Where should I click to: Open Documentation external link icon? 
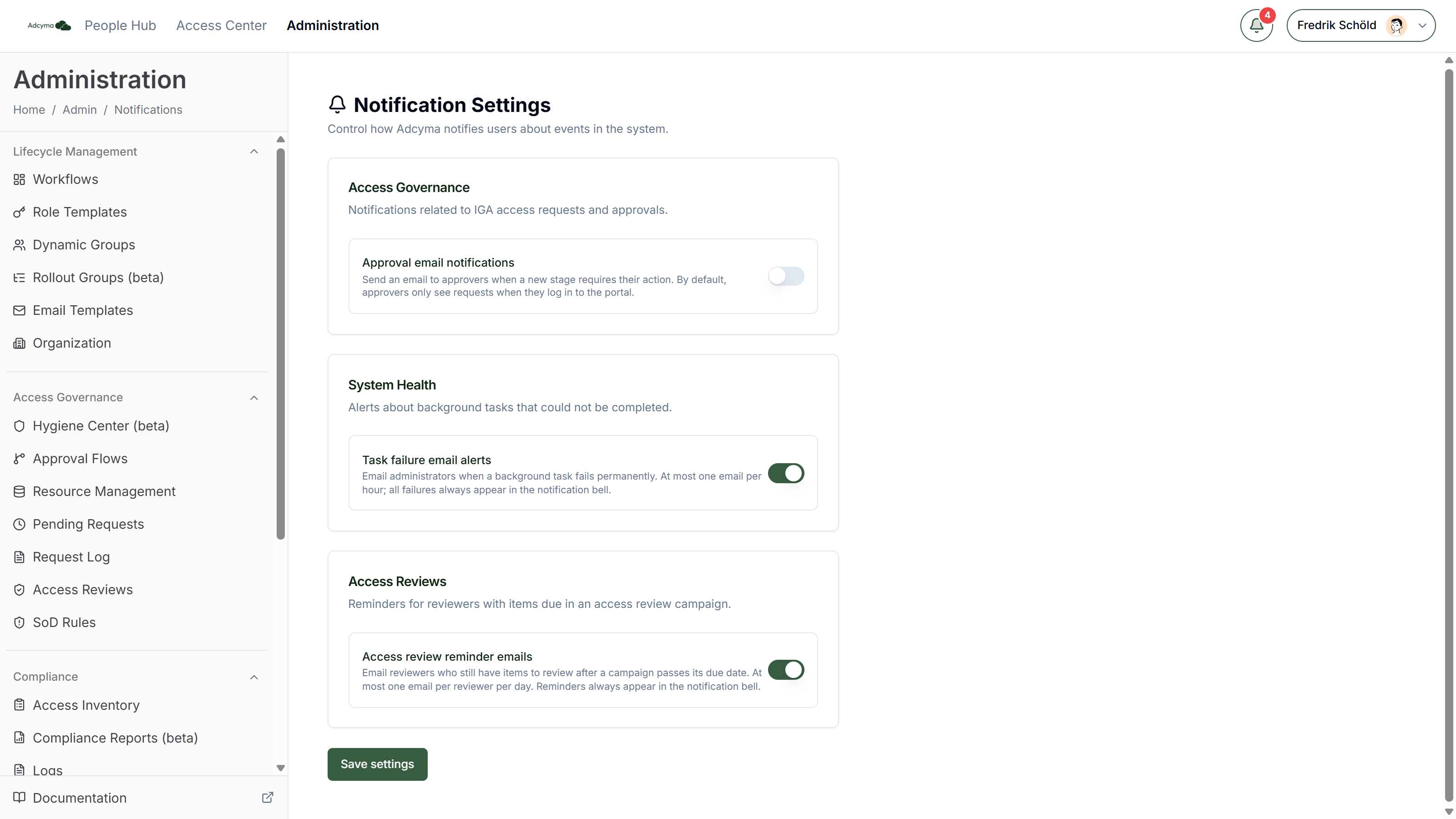pyautogui.click(x=268, y=798)
